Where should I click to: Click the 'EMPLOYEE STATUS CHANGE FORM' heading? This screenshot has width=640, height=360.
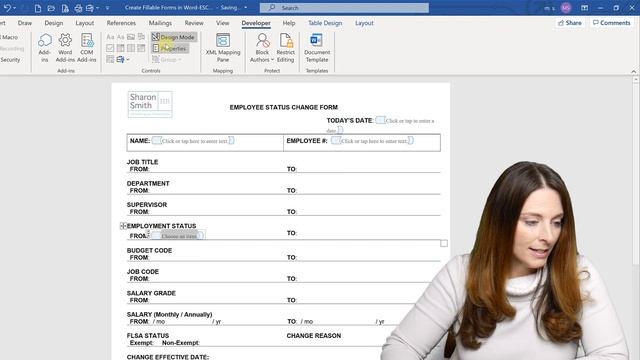click(x=284, y=107)
